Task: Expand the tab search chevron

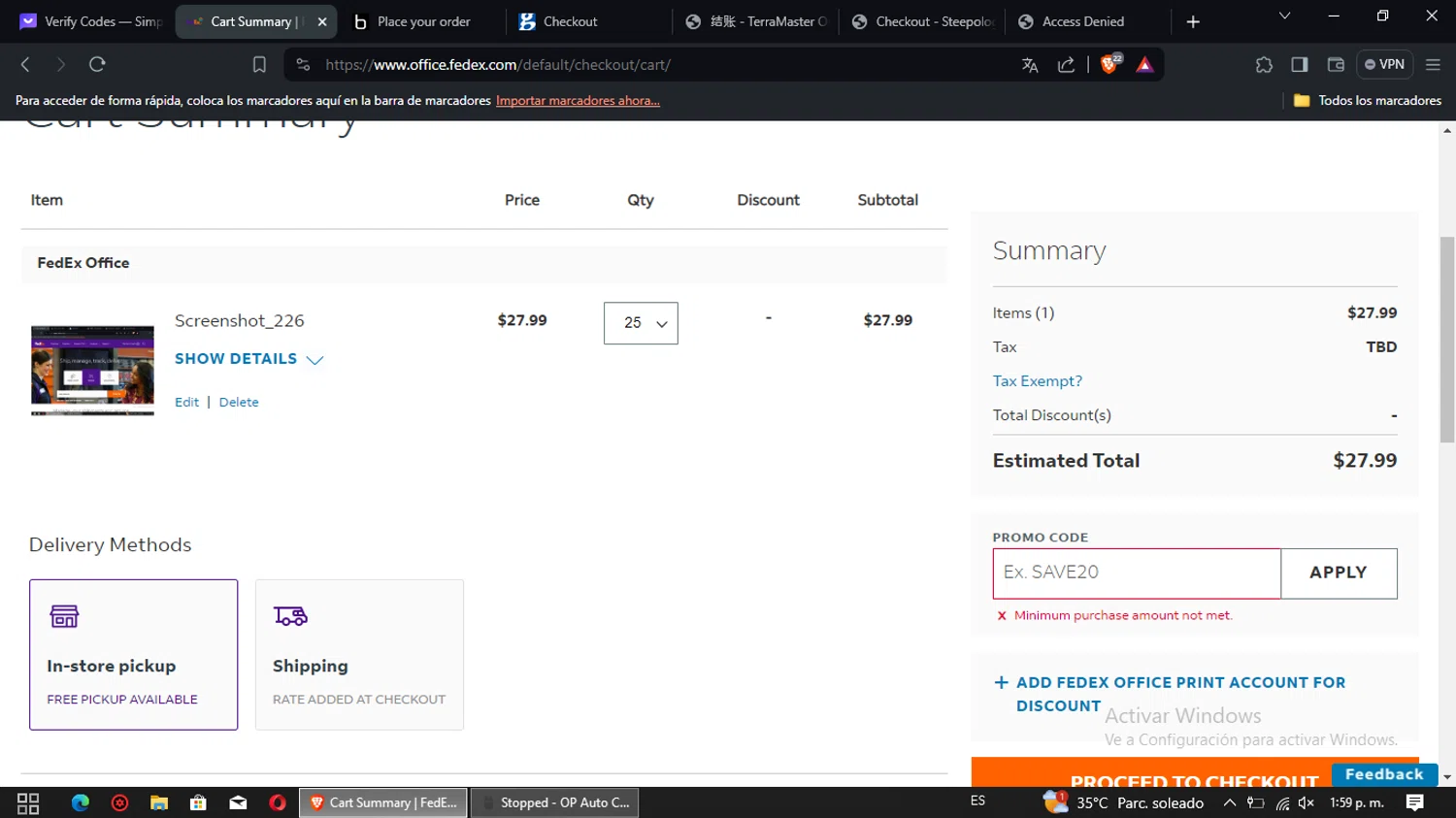Action: coord(1284,16)
